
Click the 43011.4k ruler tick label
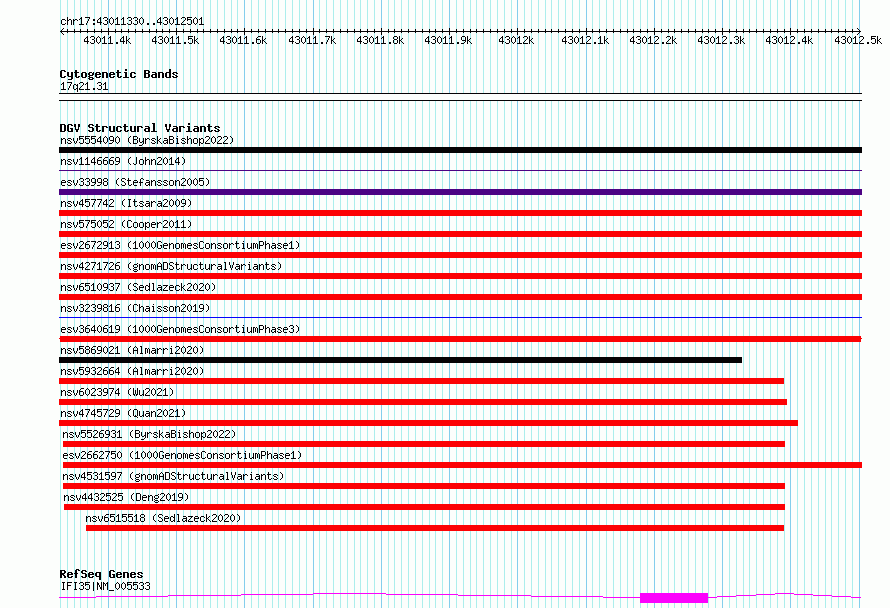tap(107, 40)
